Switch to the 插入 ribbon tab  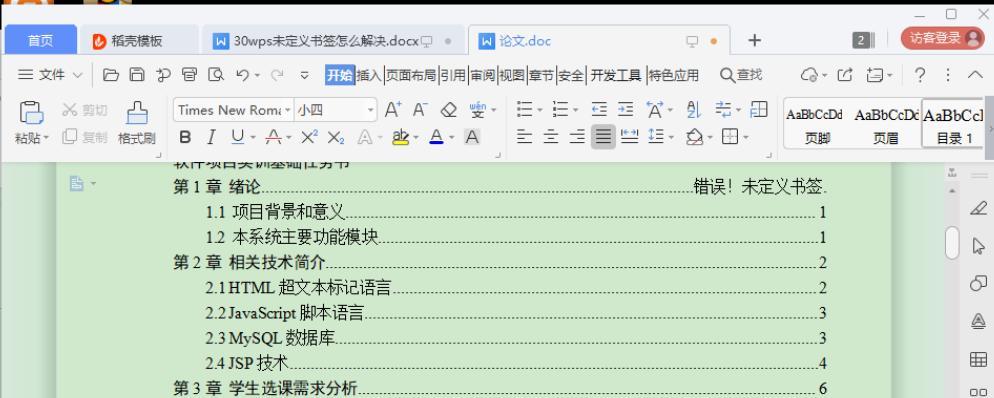pyautogui.click(x=369, y=75)
